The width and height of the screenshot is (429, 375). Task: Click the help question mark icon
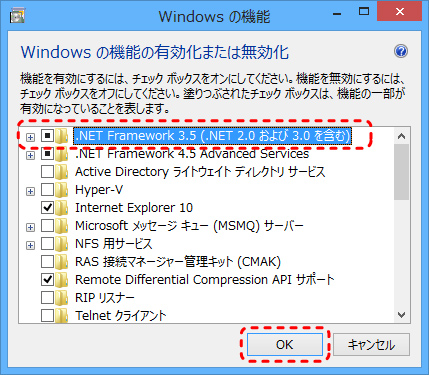401,51
